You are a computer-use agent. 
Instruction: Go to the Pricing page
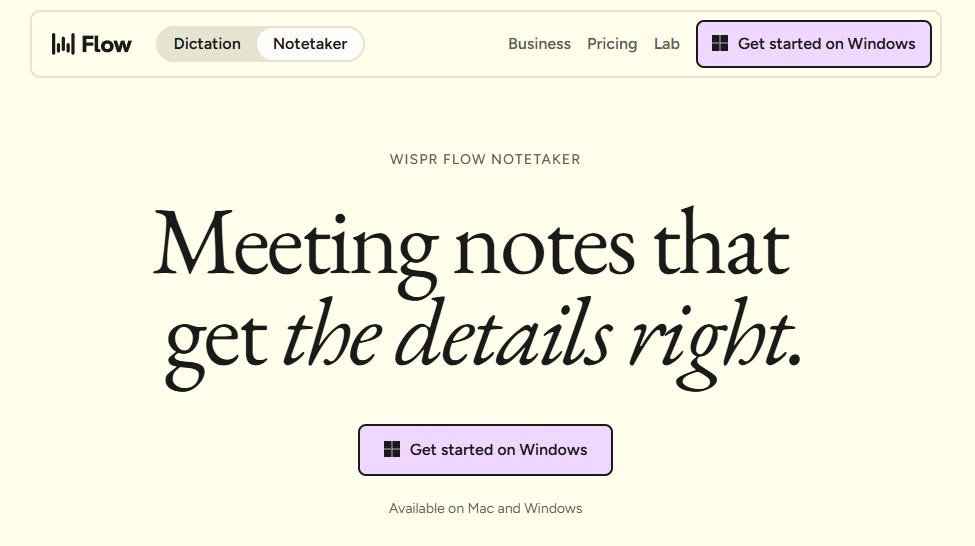[612, 44]
